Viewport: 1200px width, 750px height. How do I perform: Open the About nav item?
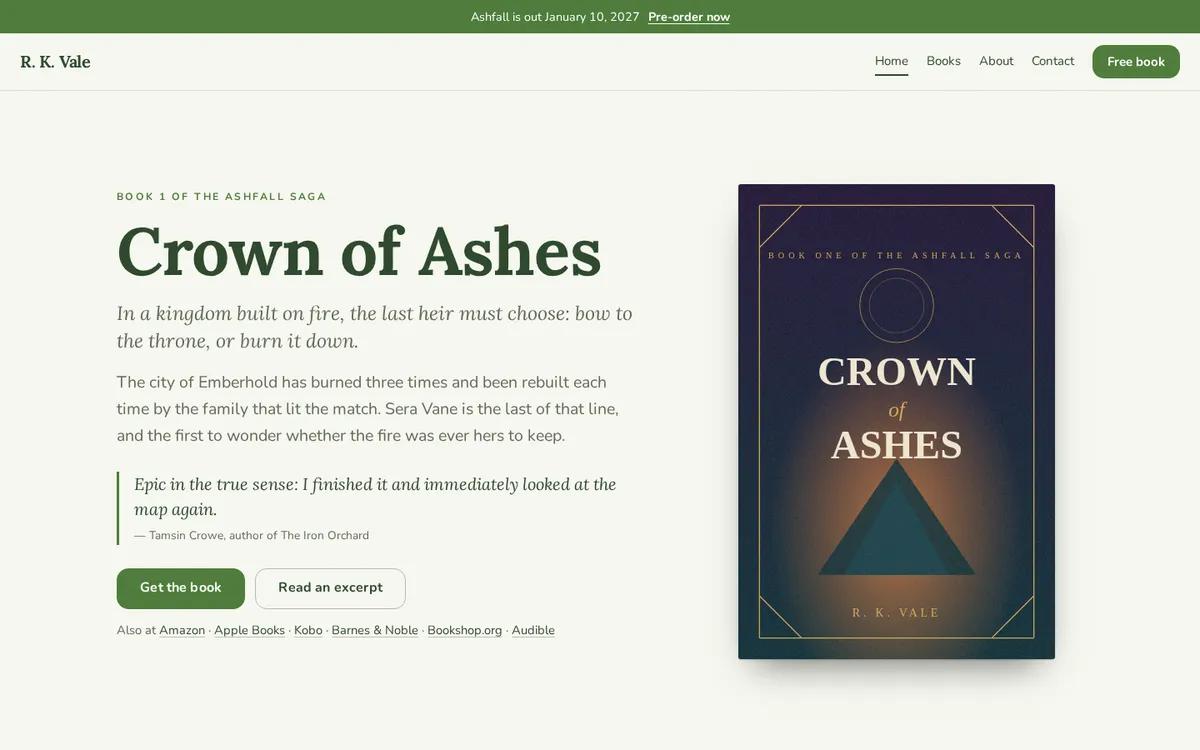[996, 61]
